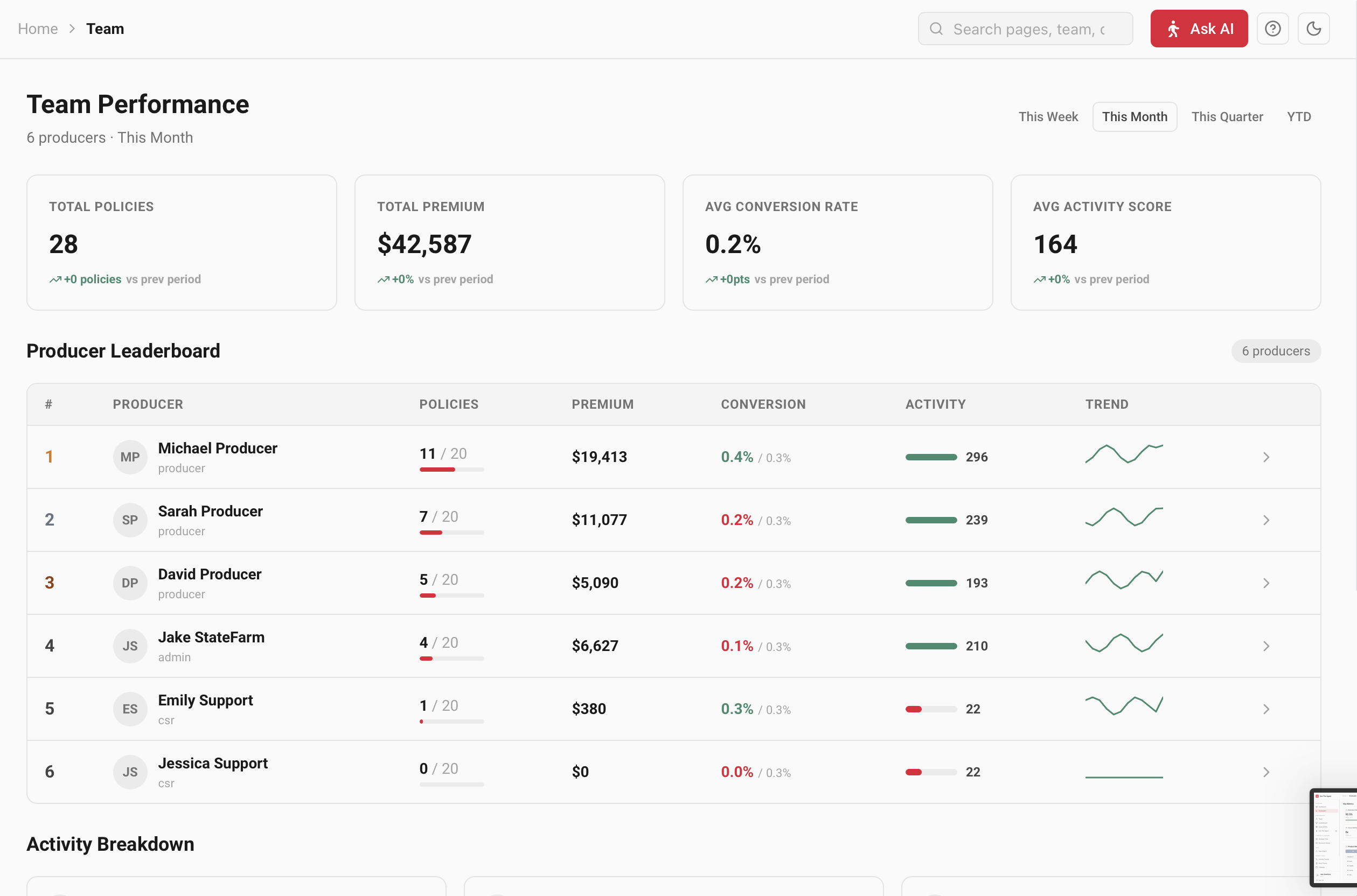Click Sarah Producer's trend sparkline
The height and width of the screenshot is (896, 1357).
[x=1124, y=516]
